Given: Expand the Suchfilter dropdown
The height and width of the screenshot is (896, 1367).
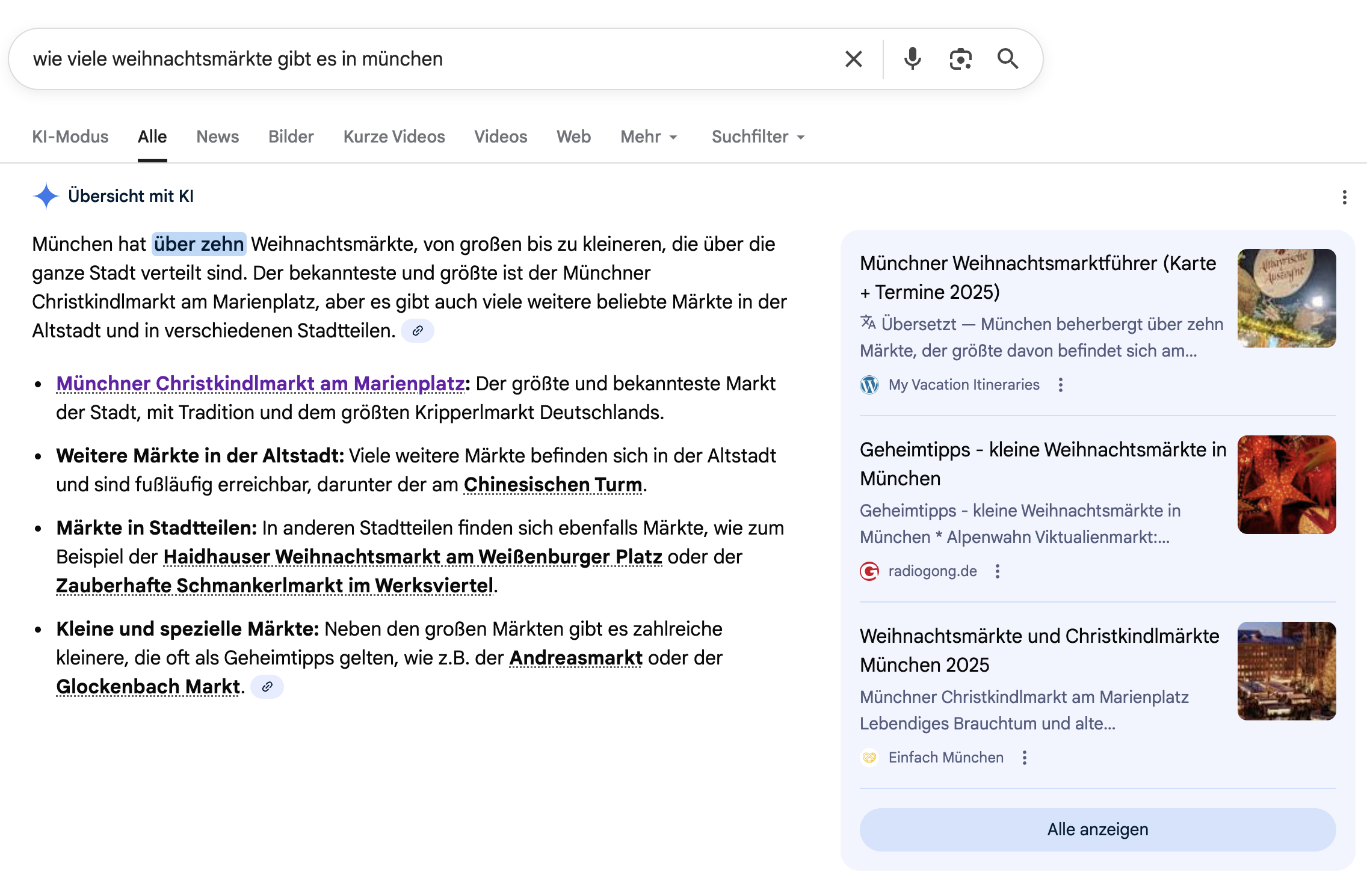Looking at the screenshot, I should point(758,137).
